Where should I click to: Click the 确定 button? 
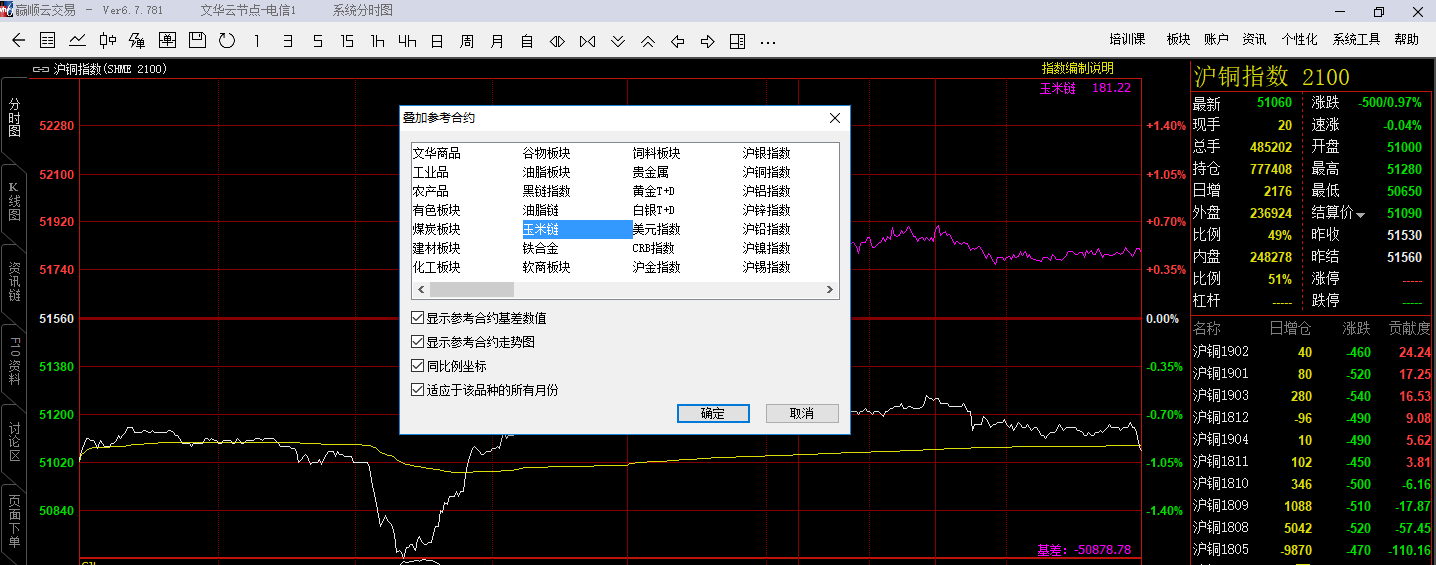(x=713, y=413)
